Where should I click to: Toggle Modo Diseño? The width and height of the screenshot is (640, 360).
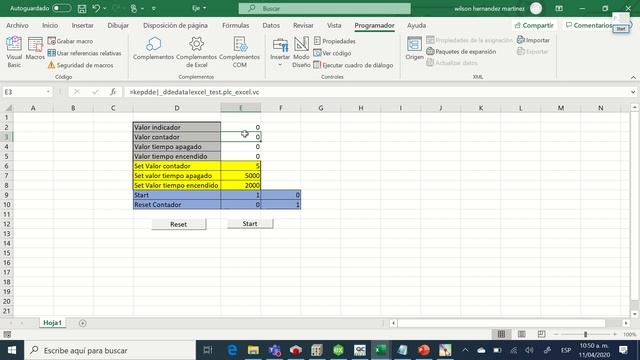click(301, 52)
